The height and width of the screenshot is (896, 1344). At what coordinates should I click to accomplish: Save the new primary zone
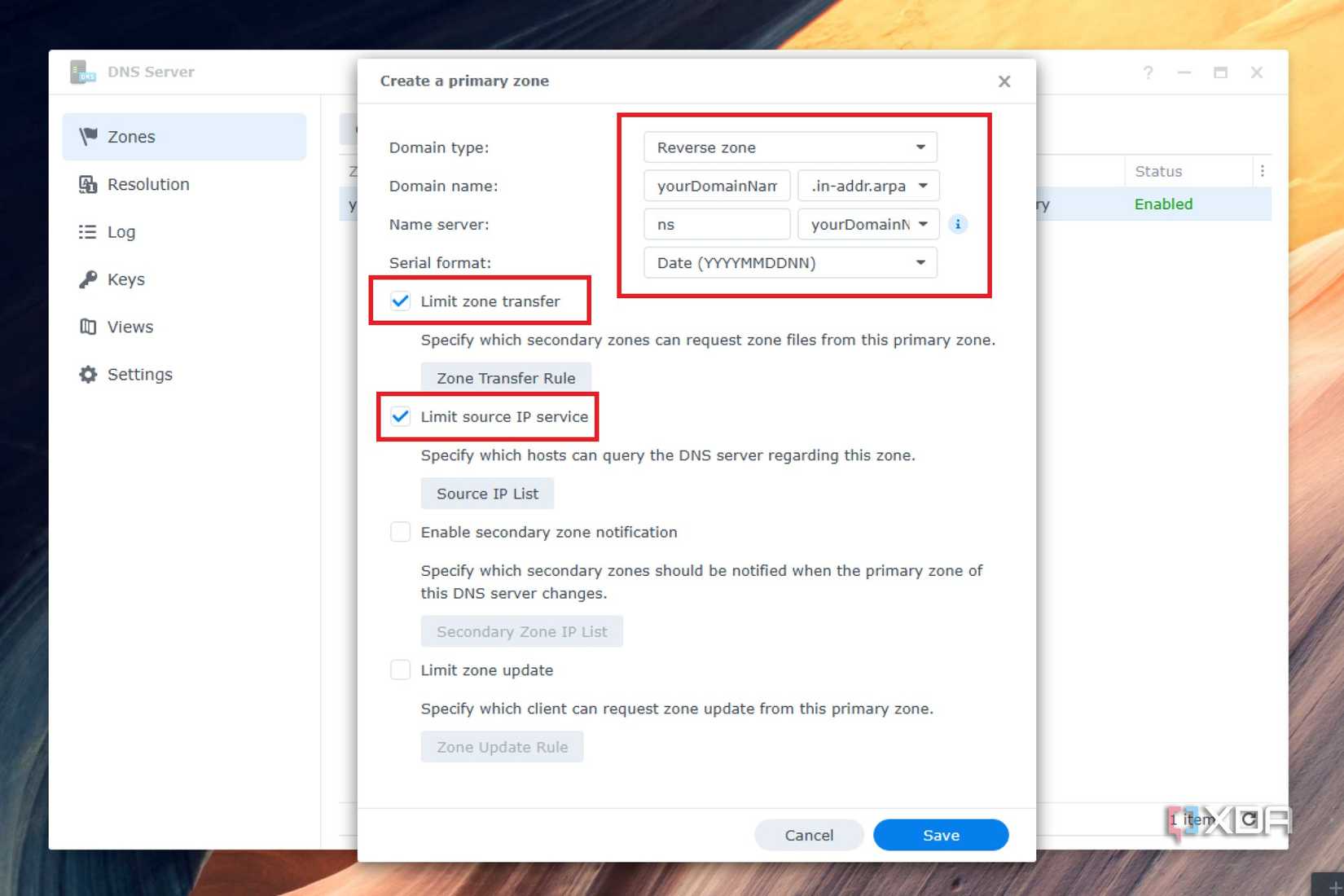tap(940, 834)
